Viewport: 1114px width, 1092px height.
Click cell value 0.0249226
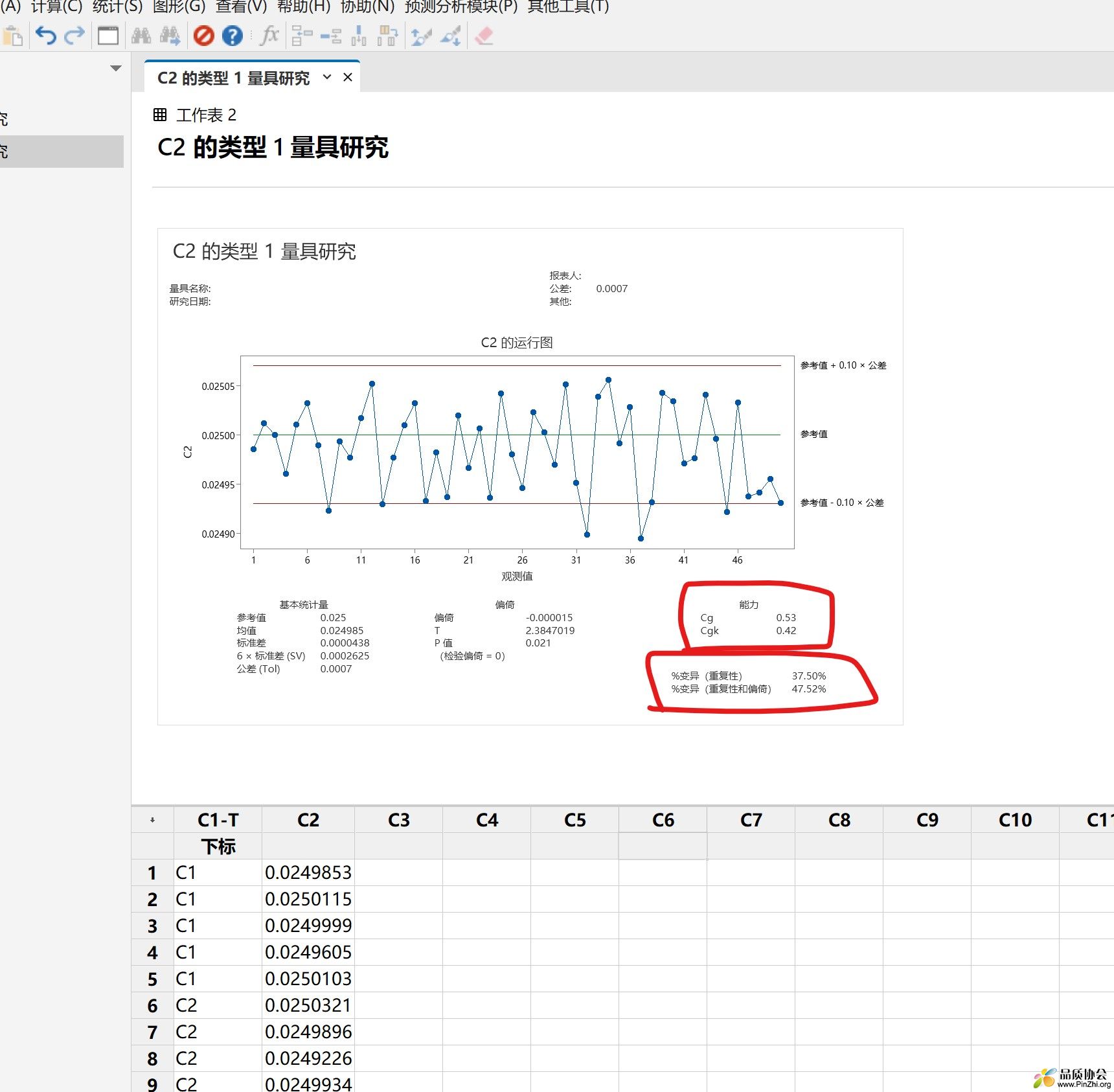click(308, 1059)
